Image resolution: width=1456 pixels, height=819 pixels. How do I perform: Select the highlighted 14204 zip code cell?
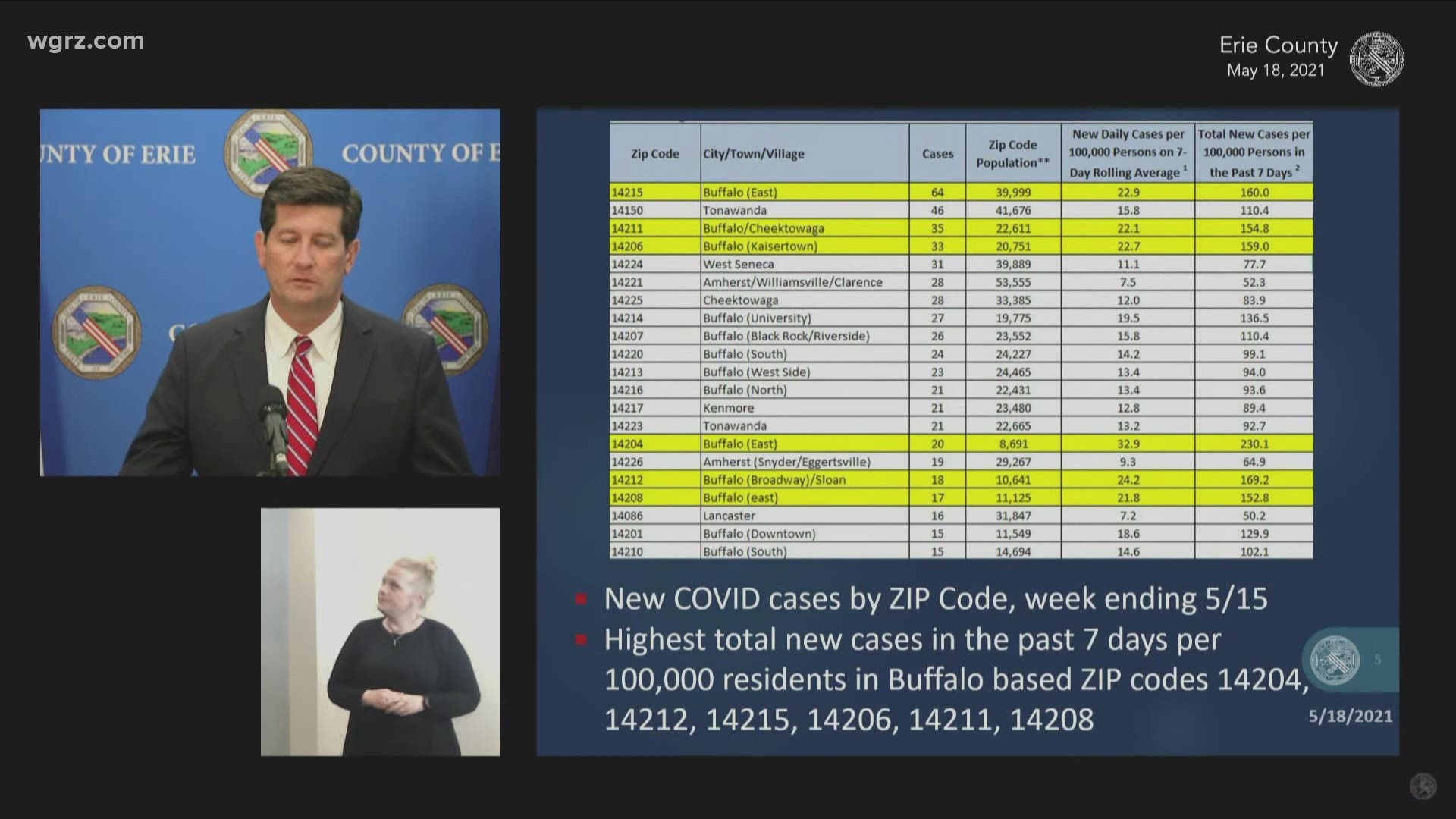click(x=655, y=444)
